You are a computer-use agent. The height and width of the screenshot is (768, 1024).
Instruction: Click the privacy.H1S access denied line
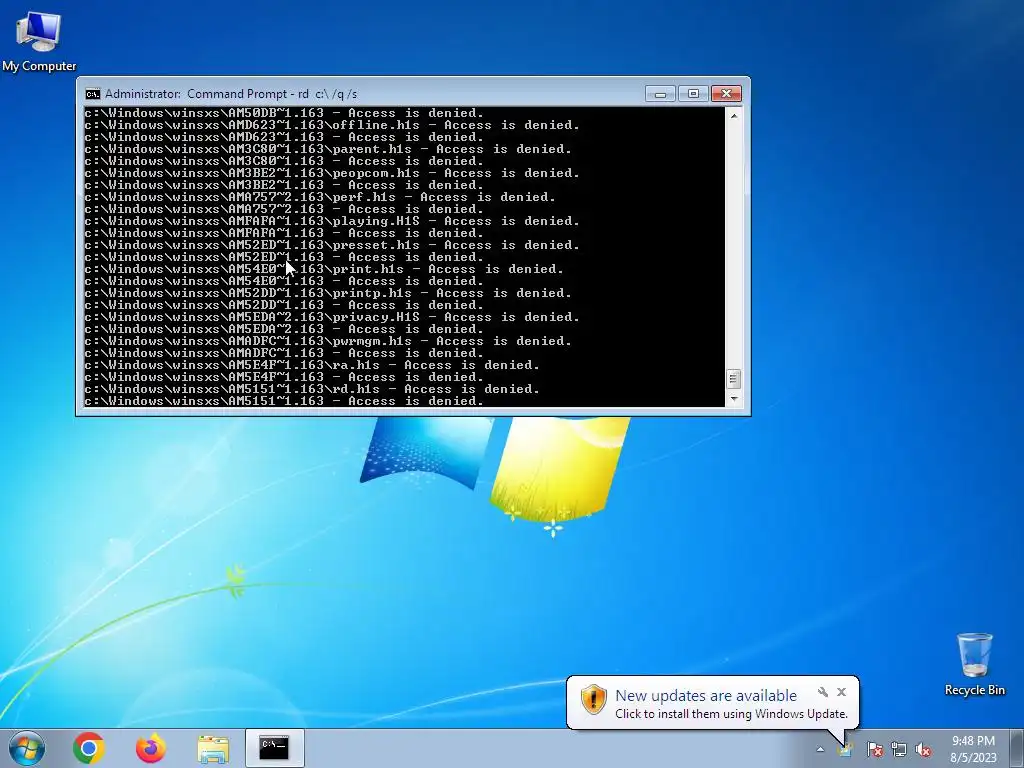[332, 317]
